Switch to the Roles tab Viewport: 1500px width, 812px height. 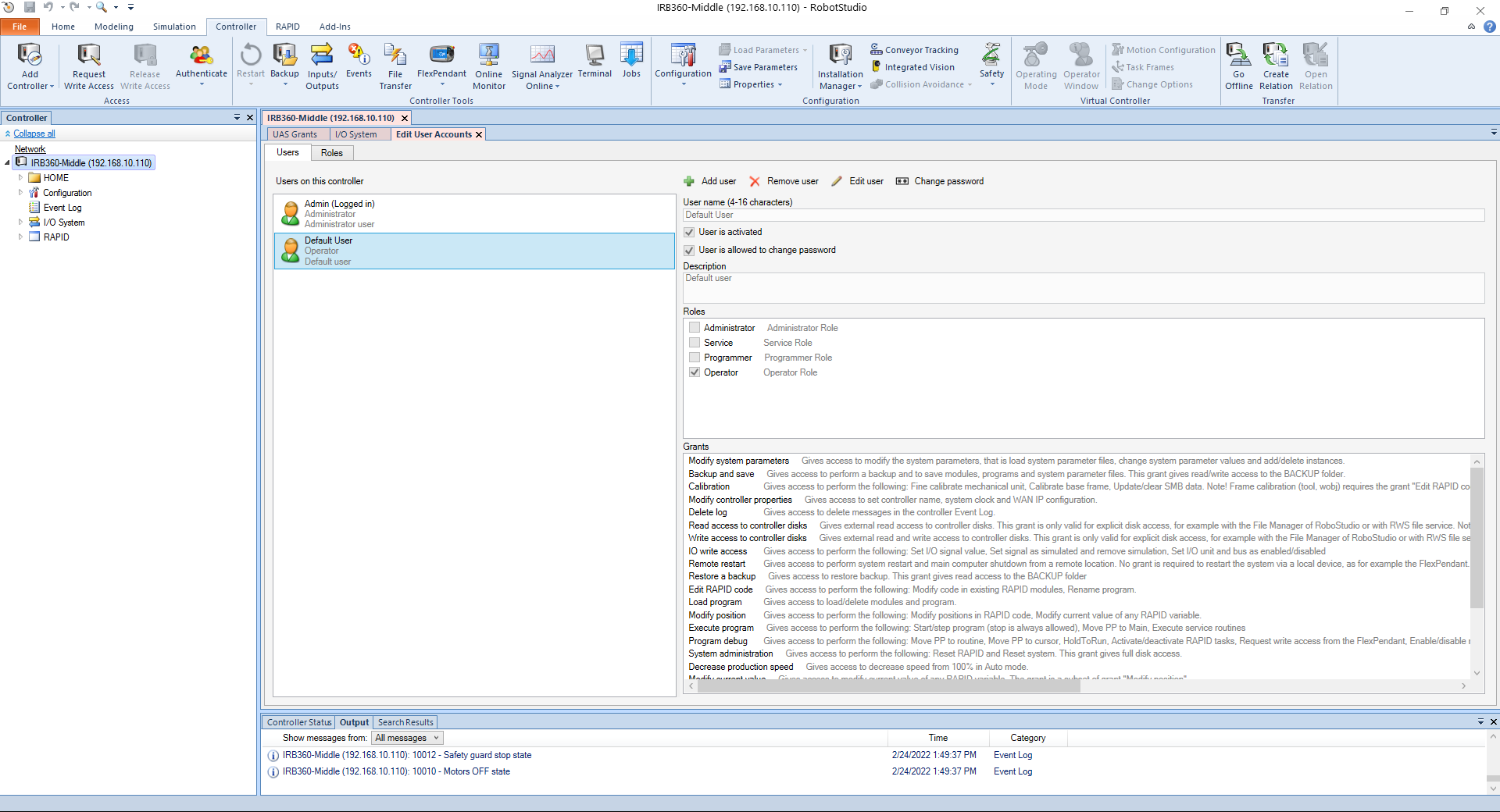[332, 153]
